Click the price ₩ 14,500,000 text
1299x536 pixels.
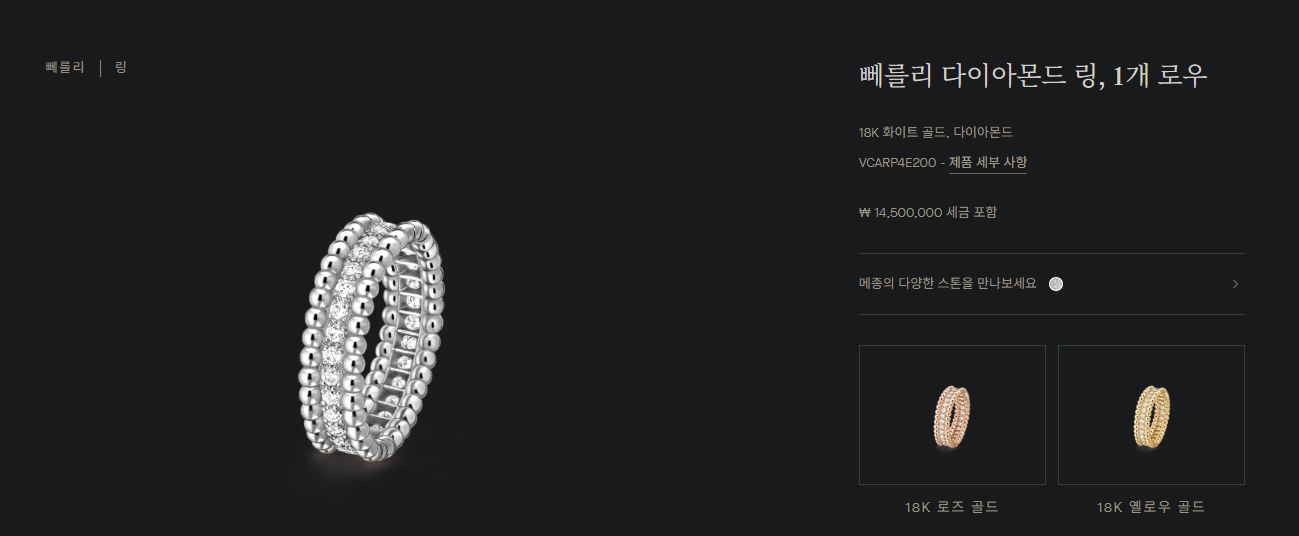click(x=900, y=212)
